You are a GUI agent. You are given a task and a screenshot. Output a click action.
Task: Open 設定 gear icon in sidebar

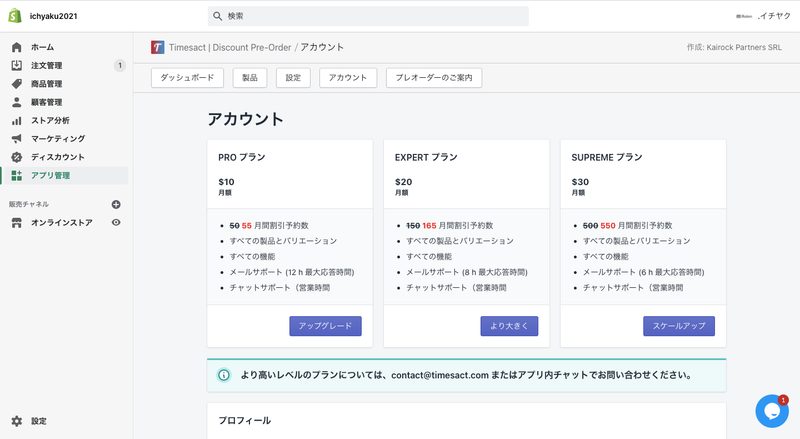click(x=17, y=421)
